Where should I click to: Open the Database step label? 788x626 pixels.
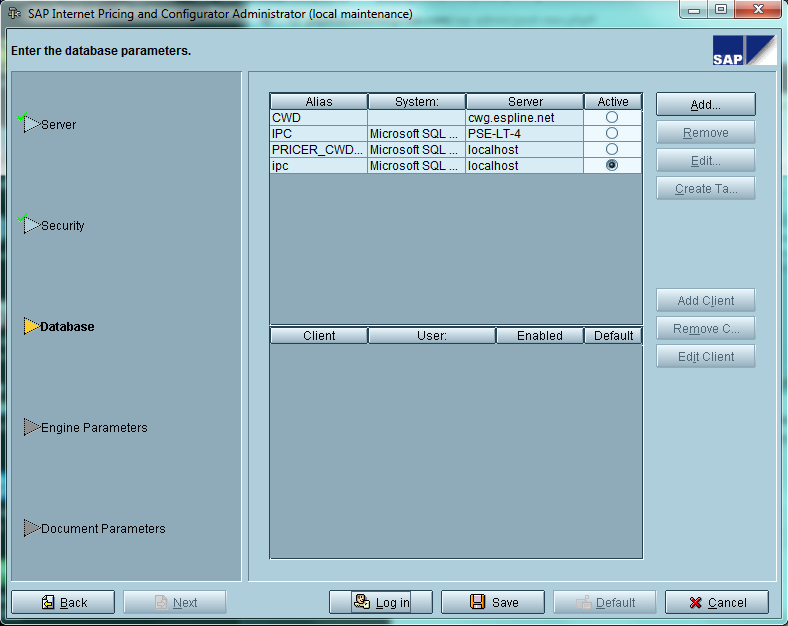(x=67, y=327)
